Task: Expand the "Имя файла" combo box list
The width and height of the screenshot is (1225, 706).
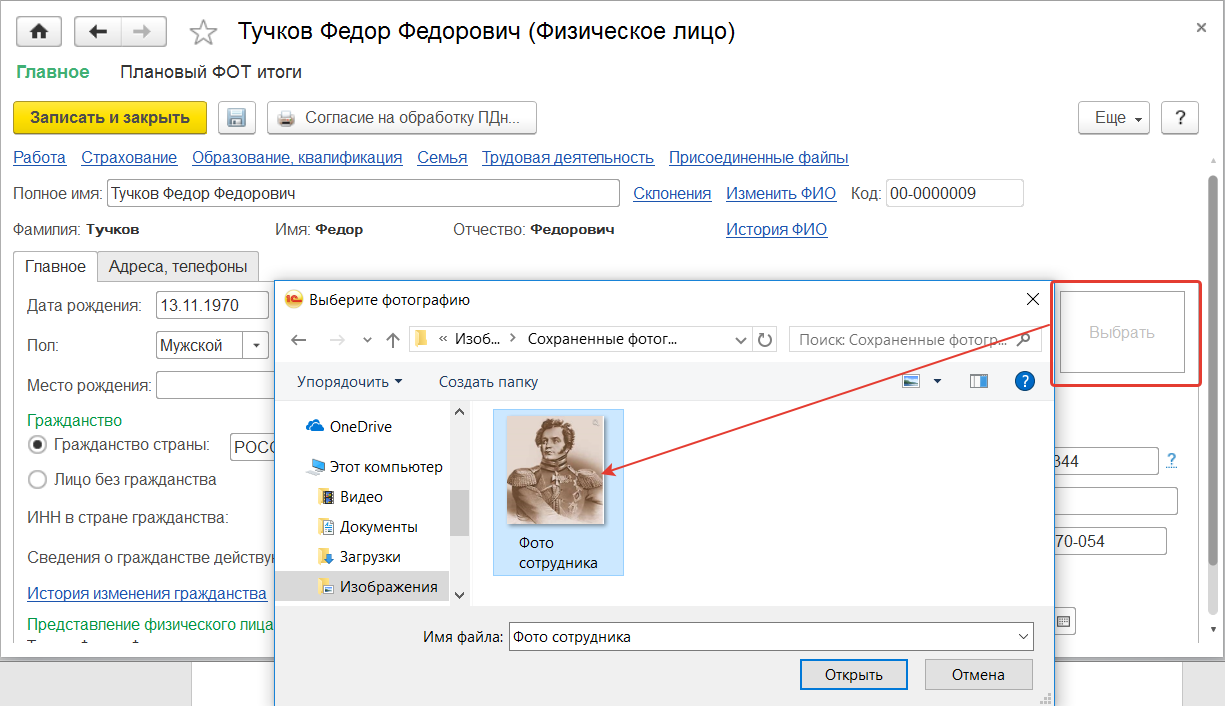Action: [x=1023, y=637]
